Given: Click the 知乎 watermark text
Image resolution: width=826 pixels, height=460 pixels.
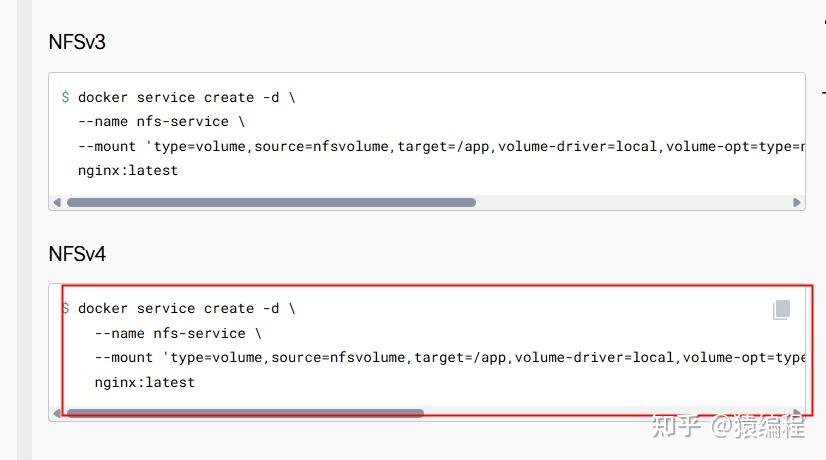Looking at the screenshot, I should (674, 425).
